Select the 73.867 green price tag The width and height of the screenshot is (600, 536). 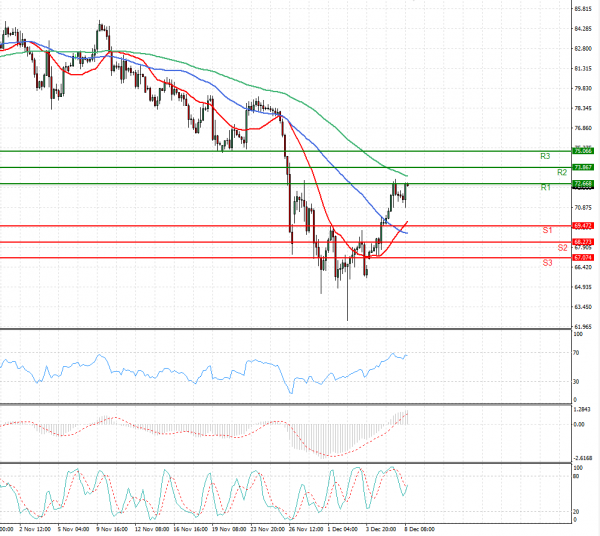pyautogui.click(x=583, y=167)
